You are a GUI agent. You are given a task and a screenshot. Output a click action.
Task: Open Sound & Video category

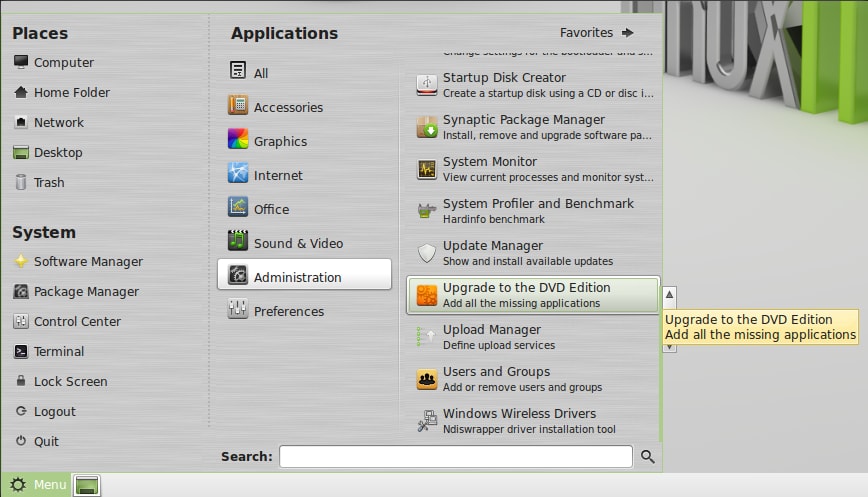tap(297, 244)
